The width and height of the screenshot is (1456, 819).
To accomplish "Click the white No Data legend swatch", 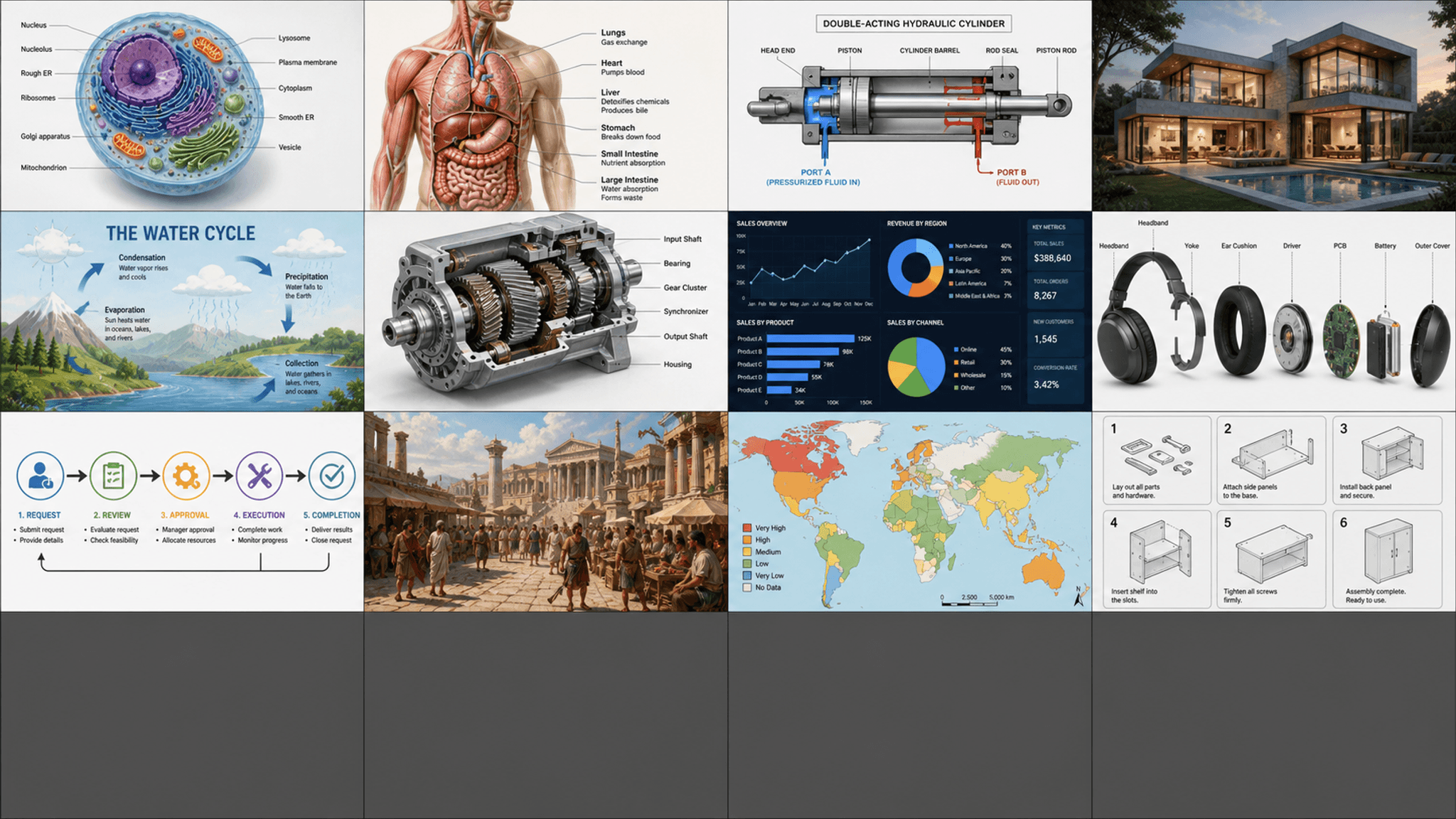I will [747, 588].
